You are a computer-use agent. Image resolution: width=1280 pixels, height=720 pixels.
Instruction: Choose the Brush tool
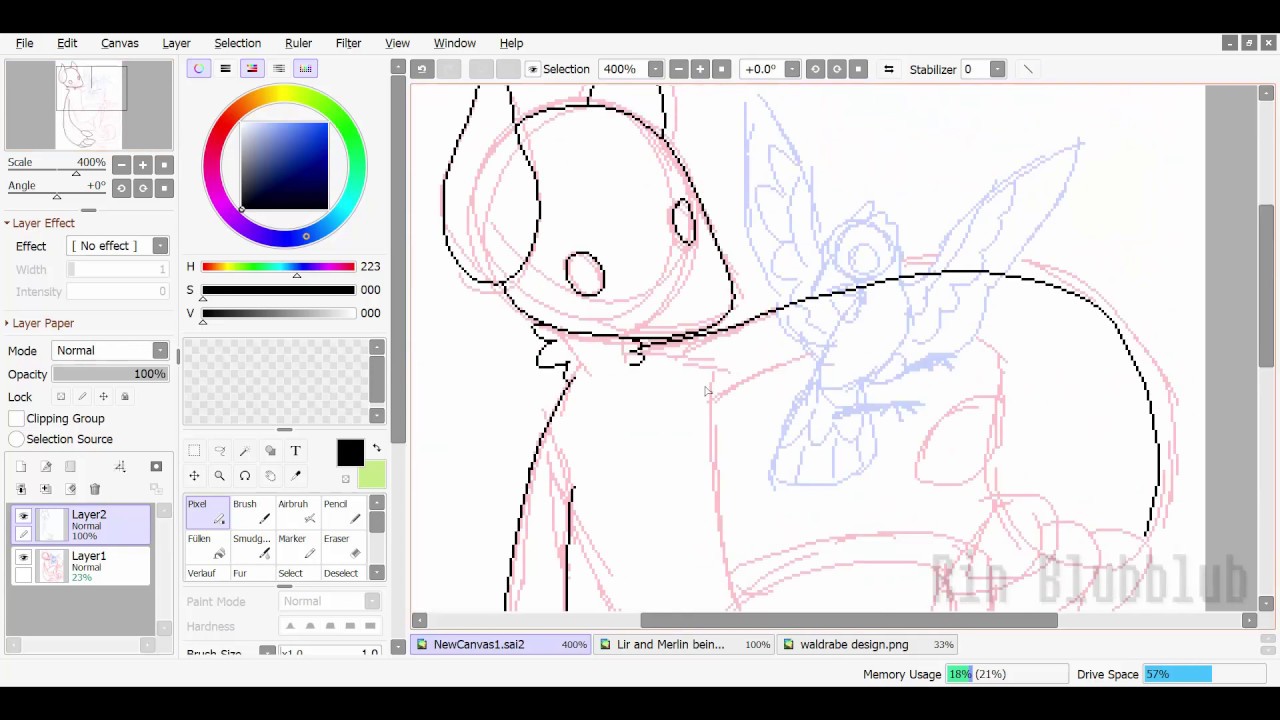(252, 512)
